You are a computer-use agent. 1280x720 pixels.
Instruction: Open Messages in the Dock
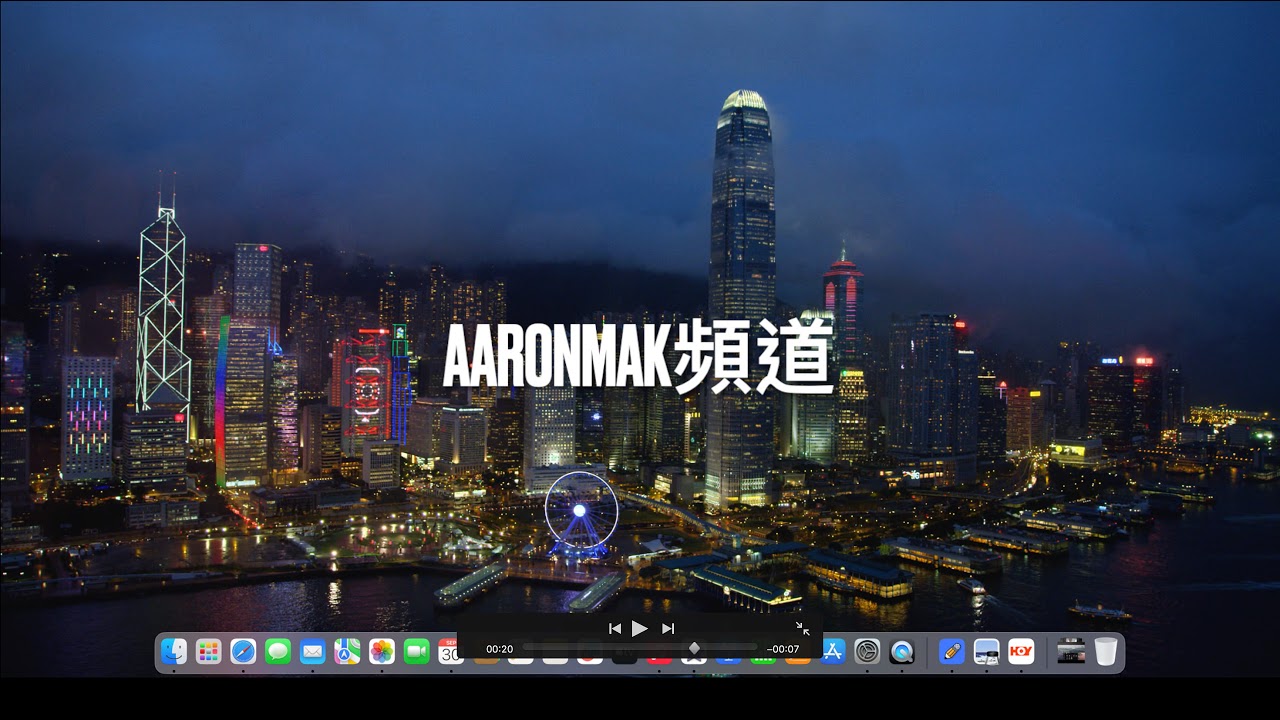278,652
